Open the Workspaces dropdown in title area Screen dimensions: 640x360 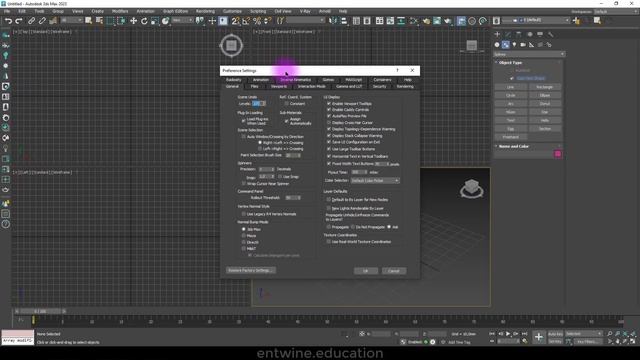(x=616, y=11)
